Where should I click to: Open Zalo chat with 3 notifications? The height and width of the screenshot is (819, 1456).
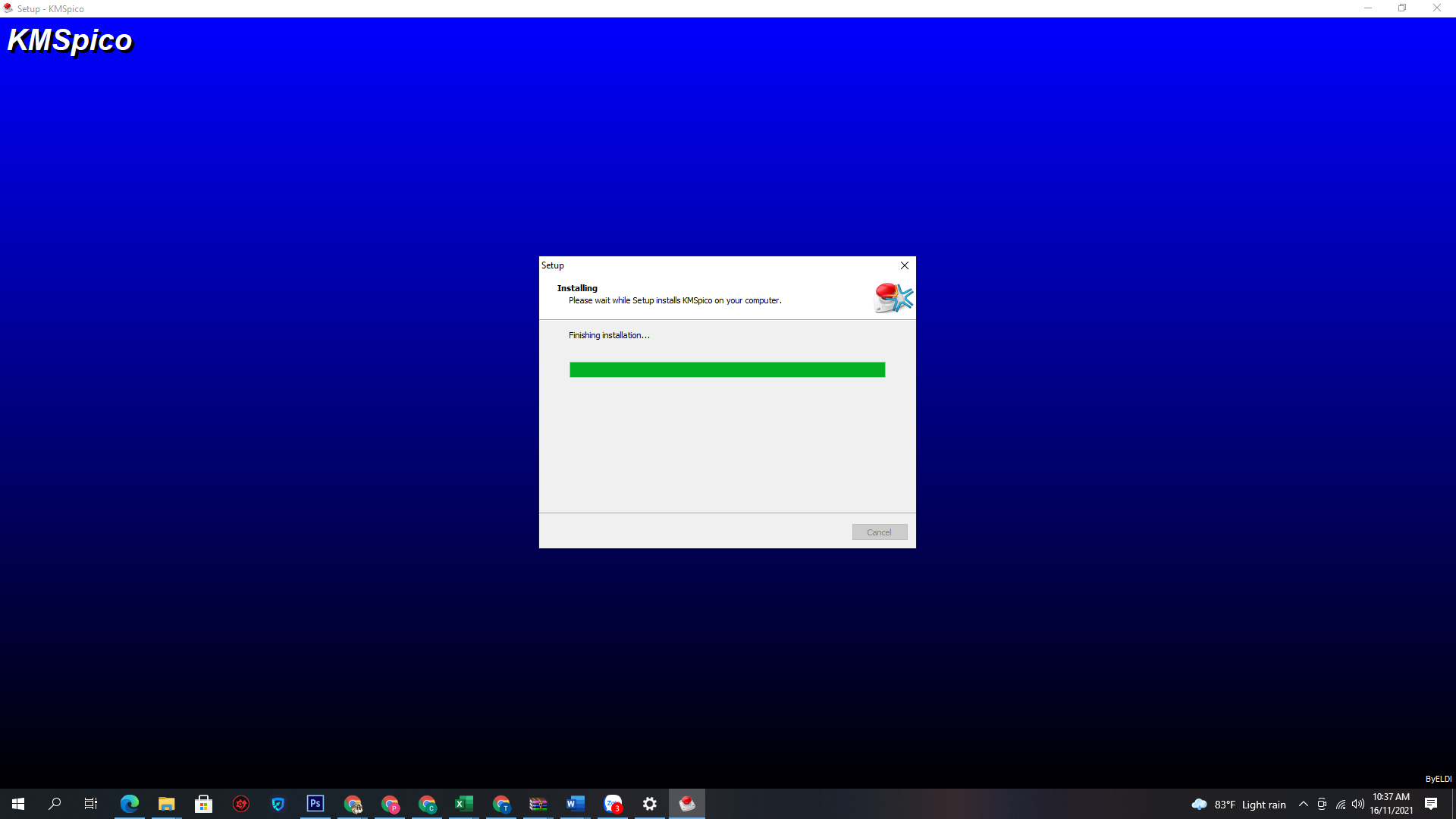613,804
